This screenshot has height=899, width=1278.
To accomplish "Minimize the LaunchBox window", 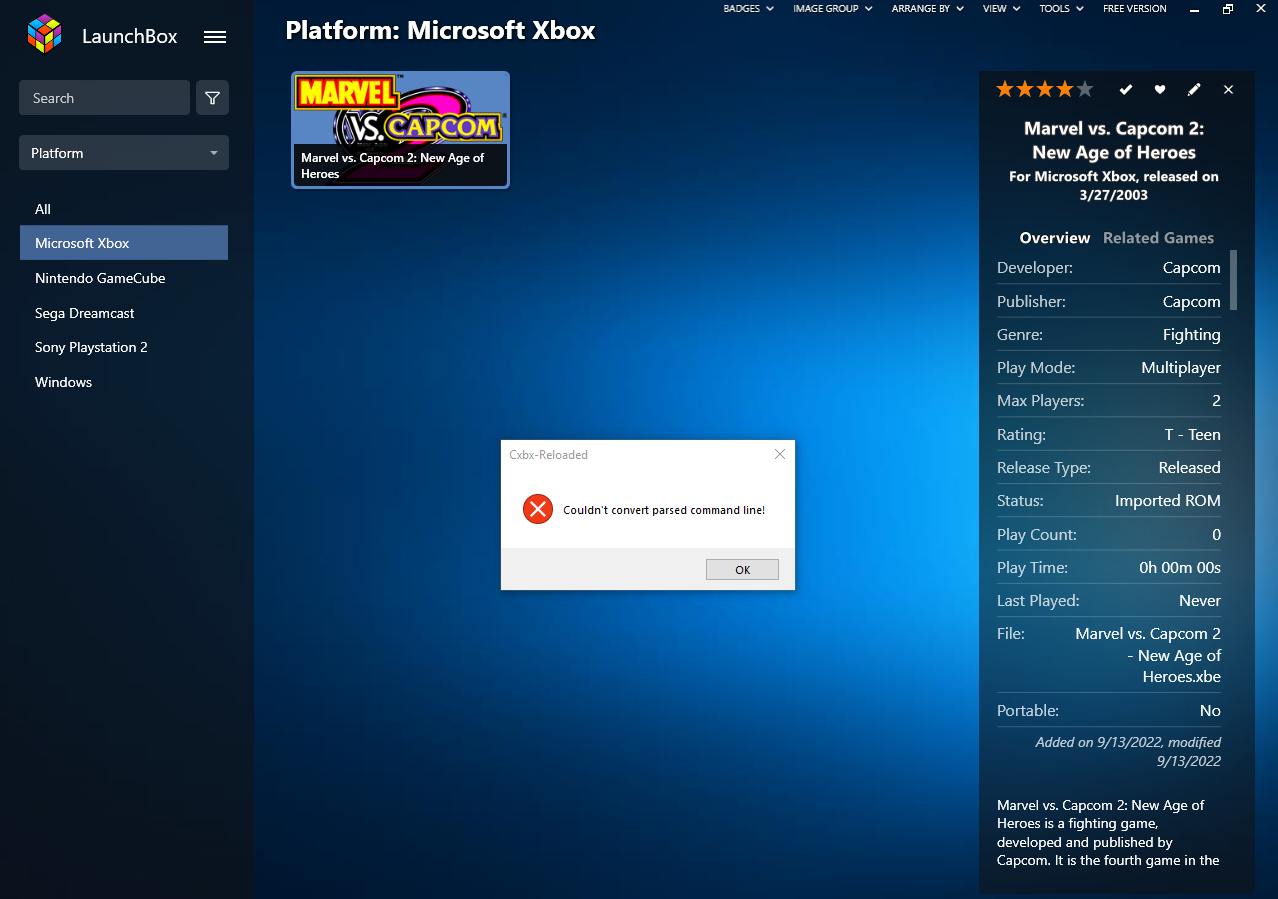I will 1194,9.
